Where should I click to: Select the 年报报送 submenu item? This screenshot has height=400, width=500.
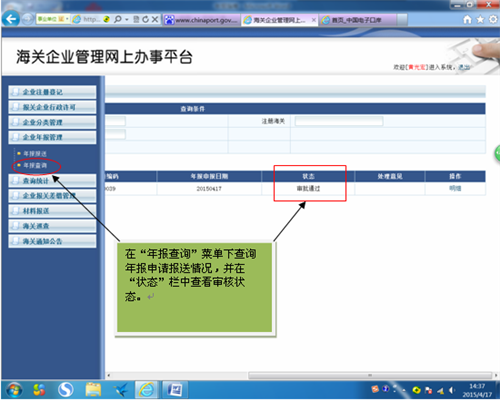tap(35, 154)
